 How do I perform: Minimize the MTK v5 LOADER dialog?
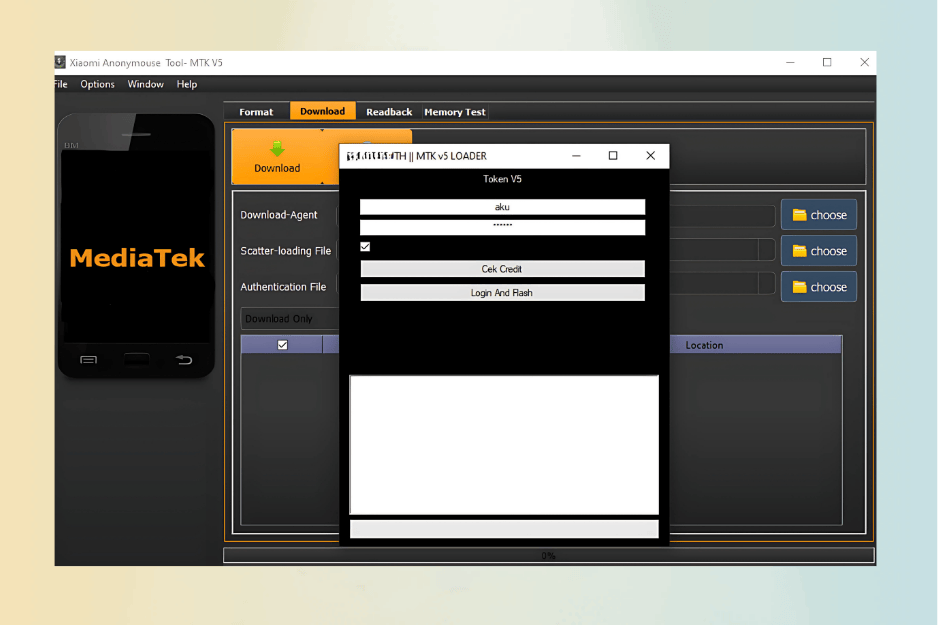coord(576,156)
